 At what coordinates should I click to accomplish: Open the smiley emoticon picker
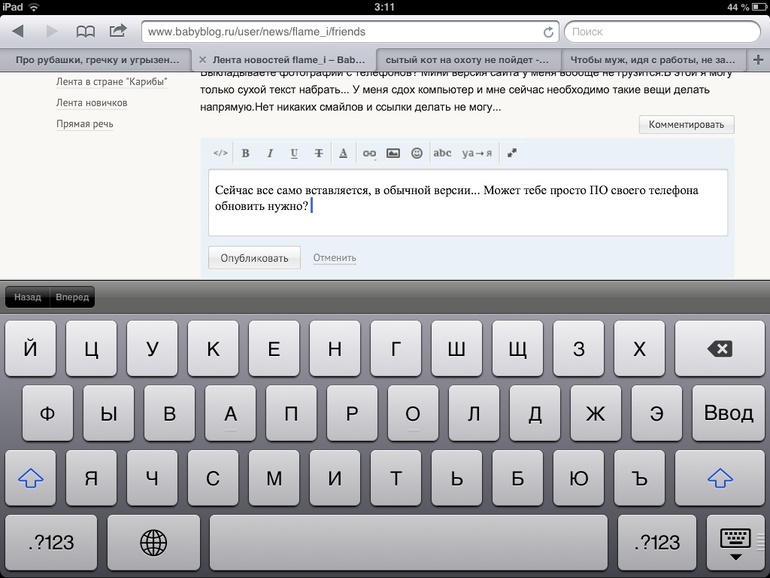(x=417, y=153)
